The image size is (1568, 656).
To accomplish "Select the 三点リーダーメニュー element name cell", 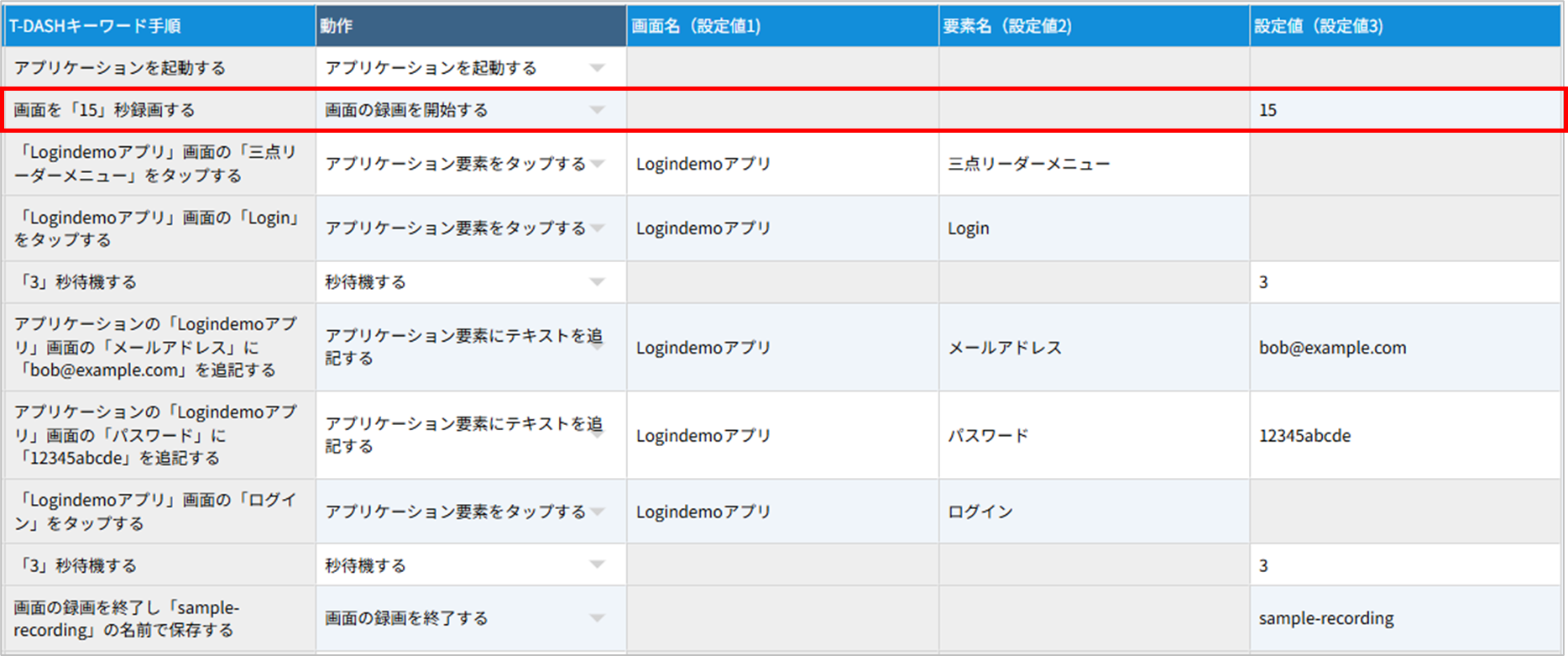I will click(1093, 164).
